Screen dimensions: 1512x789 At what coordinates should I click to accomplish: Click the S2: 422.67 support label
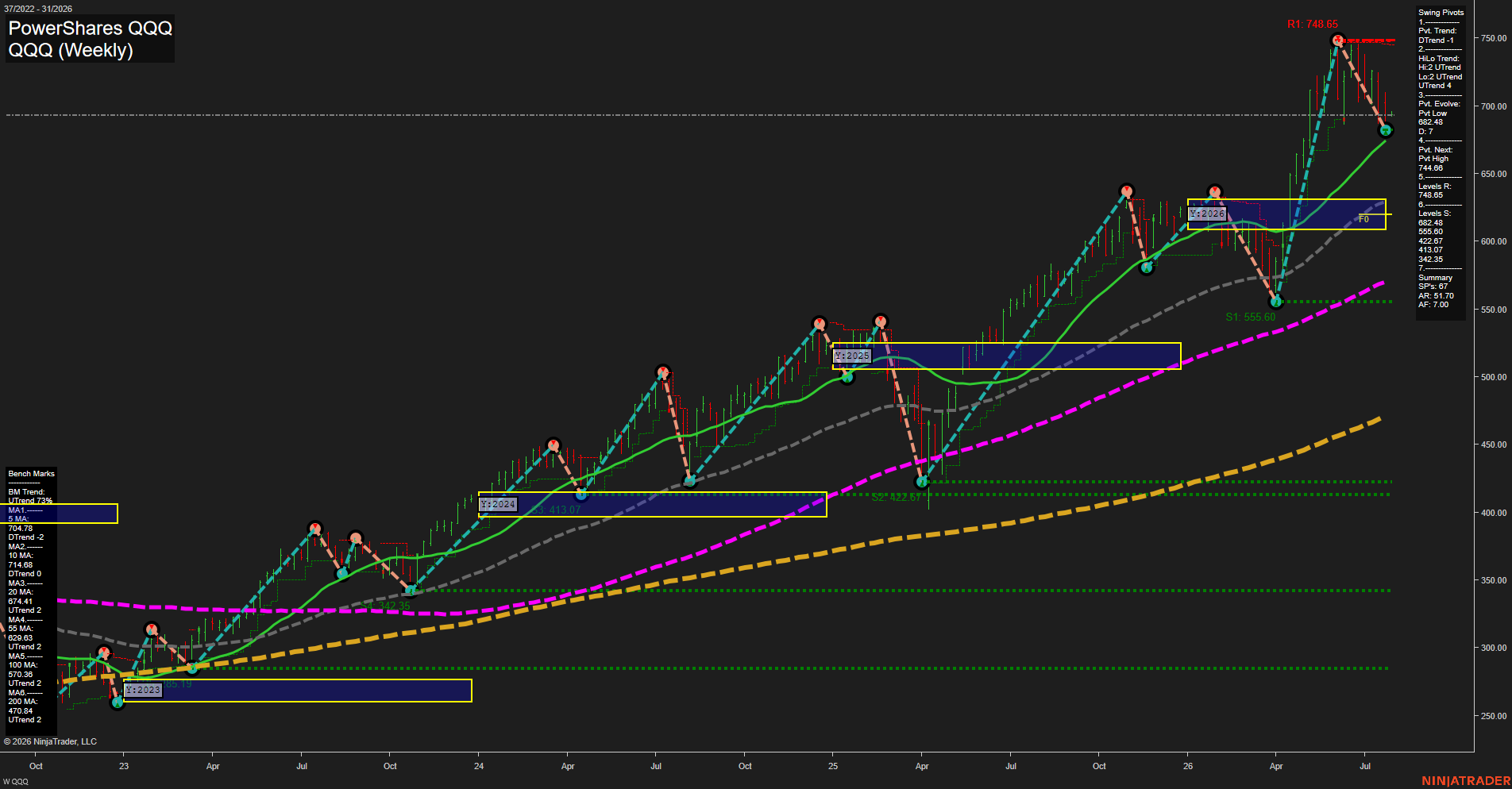(x=896, y=497)
